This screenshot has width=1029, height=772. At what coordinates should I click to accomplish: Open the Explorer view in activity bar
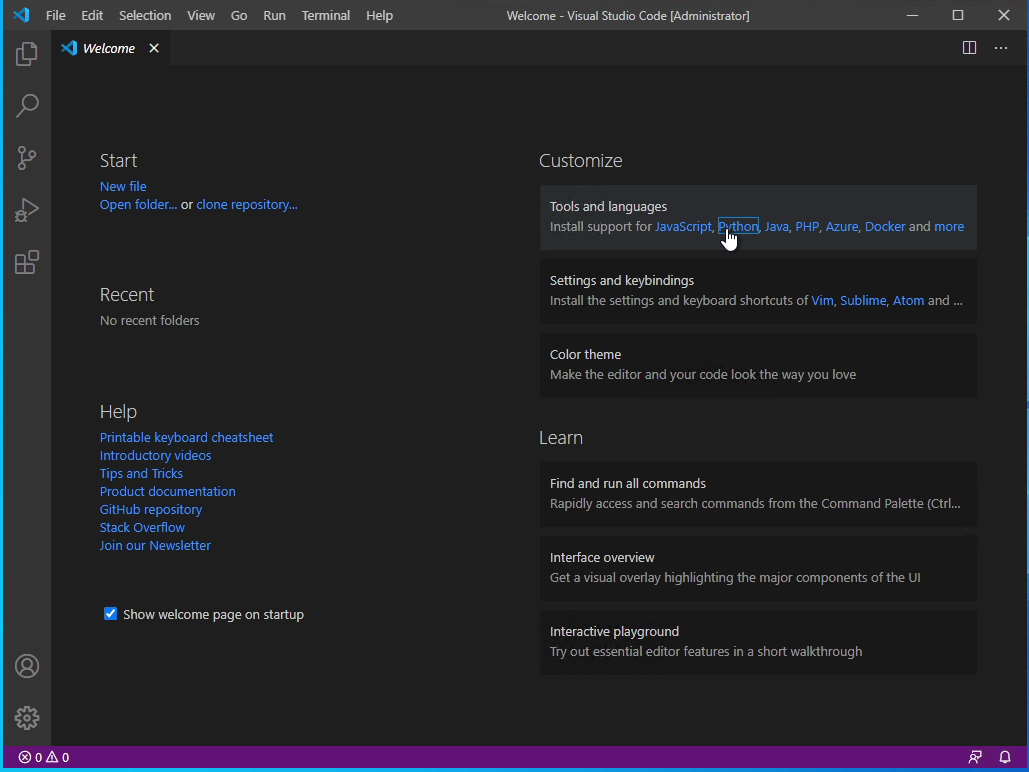coord(27,54)
